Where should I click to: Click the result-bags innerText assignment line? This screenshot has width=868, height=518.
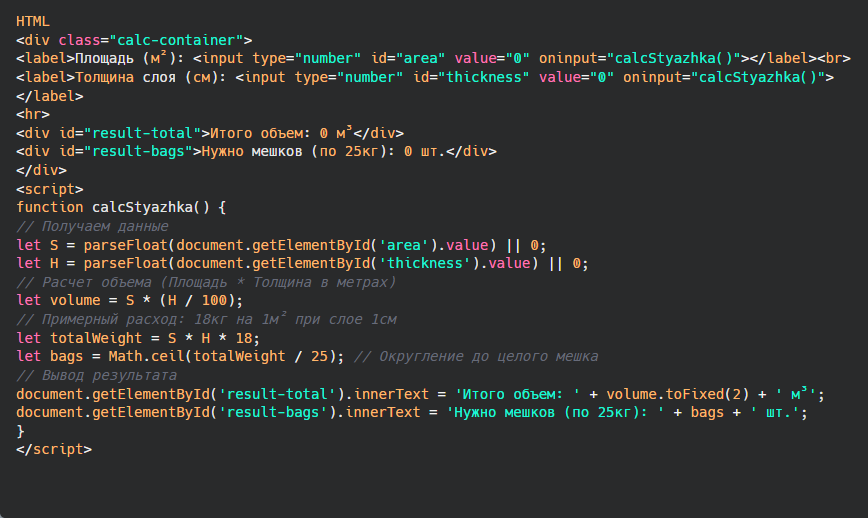(x=412, y=412)
